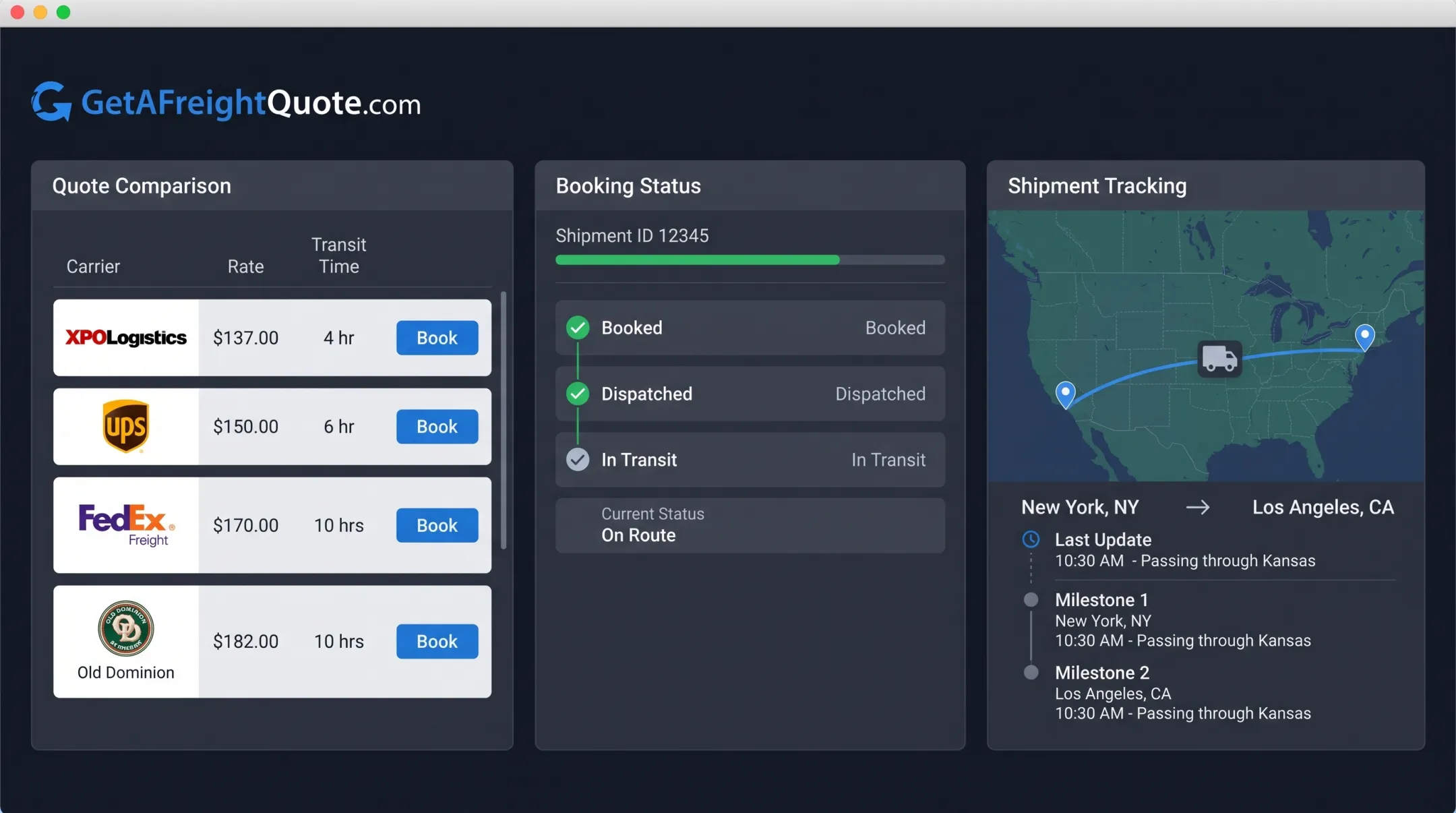Click the Milestone 2 title

pyautogui.click(x=1102, y=673)
